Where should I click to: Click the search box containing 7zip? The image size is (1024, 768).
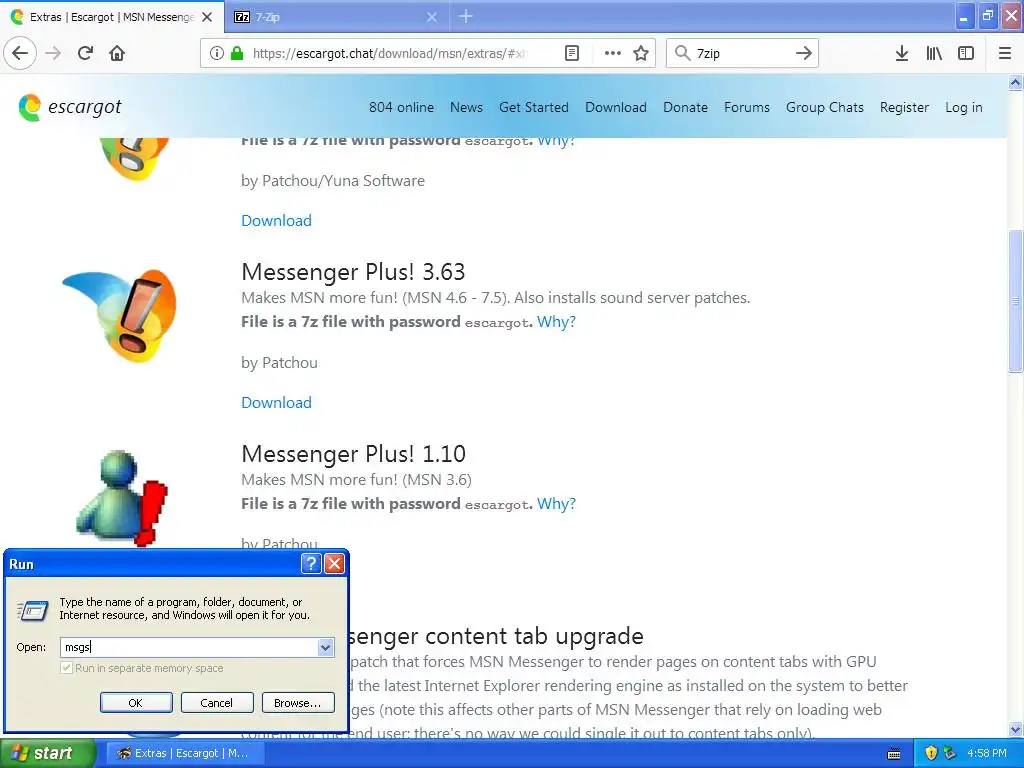pyautogui.click(x=743, y=53)
